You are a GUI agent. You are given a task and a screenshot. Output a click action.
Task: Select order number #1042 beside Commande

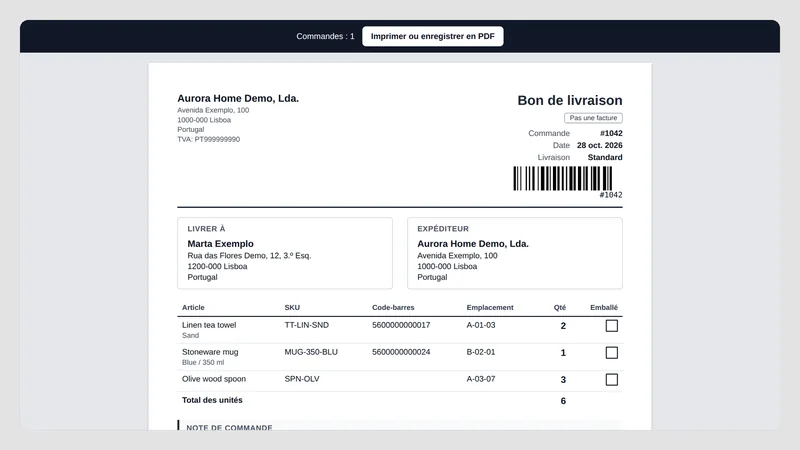pyautogui.click(x=611, y=133)
